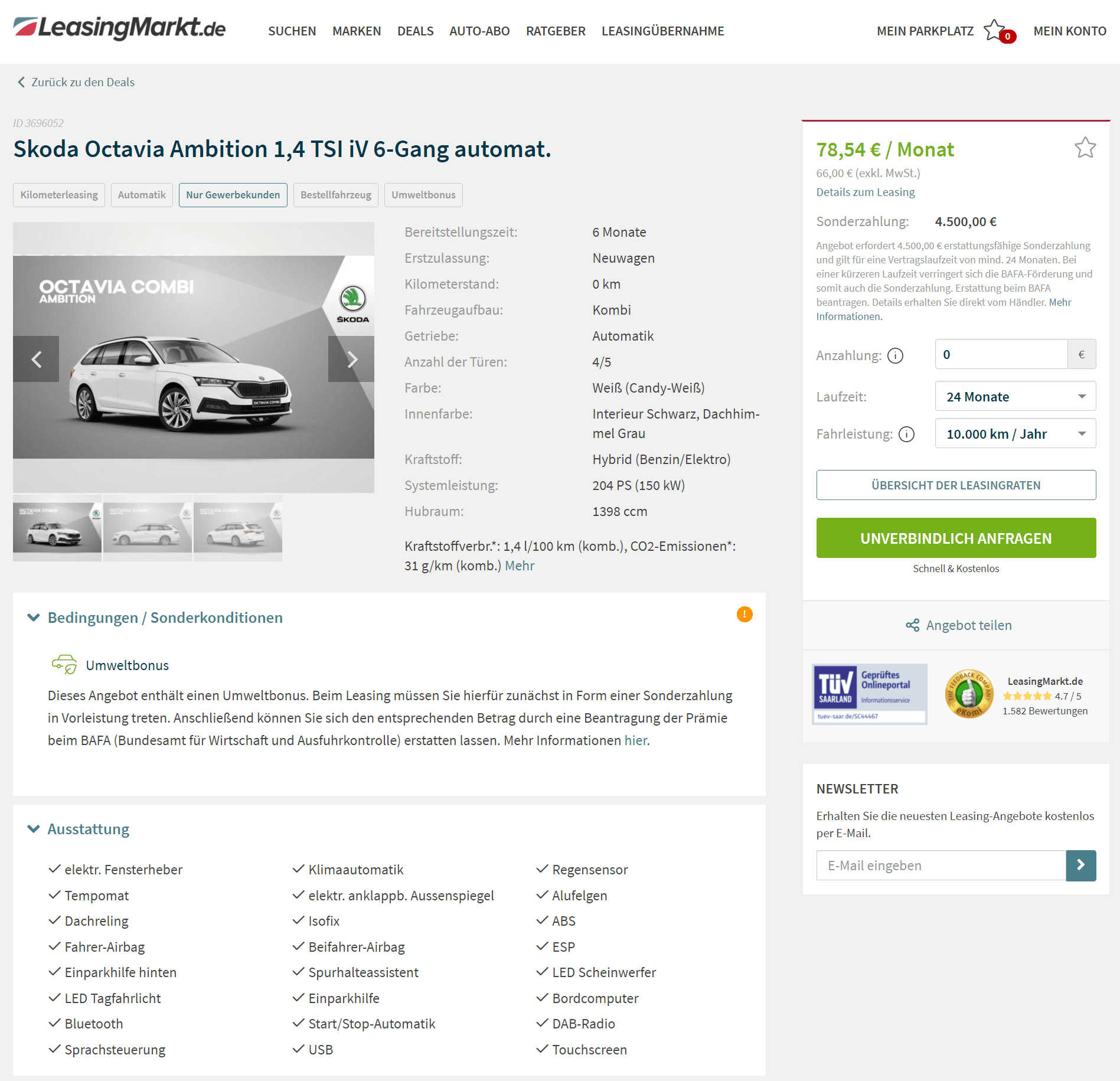Click the LED Scheinwerfer equipment entry
Image resolution: width=1120 pixels, height=1081 pixels.
pyautogui.click(x=604, y=972)
